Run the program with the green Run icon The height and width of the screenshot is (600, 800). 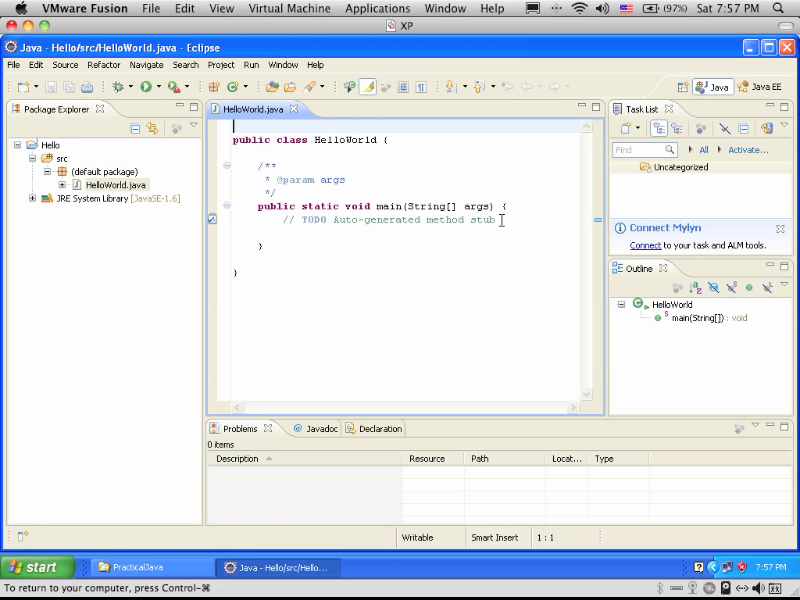coord(146,87)
